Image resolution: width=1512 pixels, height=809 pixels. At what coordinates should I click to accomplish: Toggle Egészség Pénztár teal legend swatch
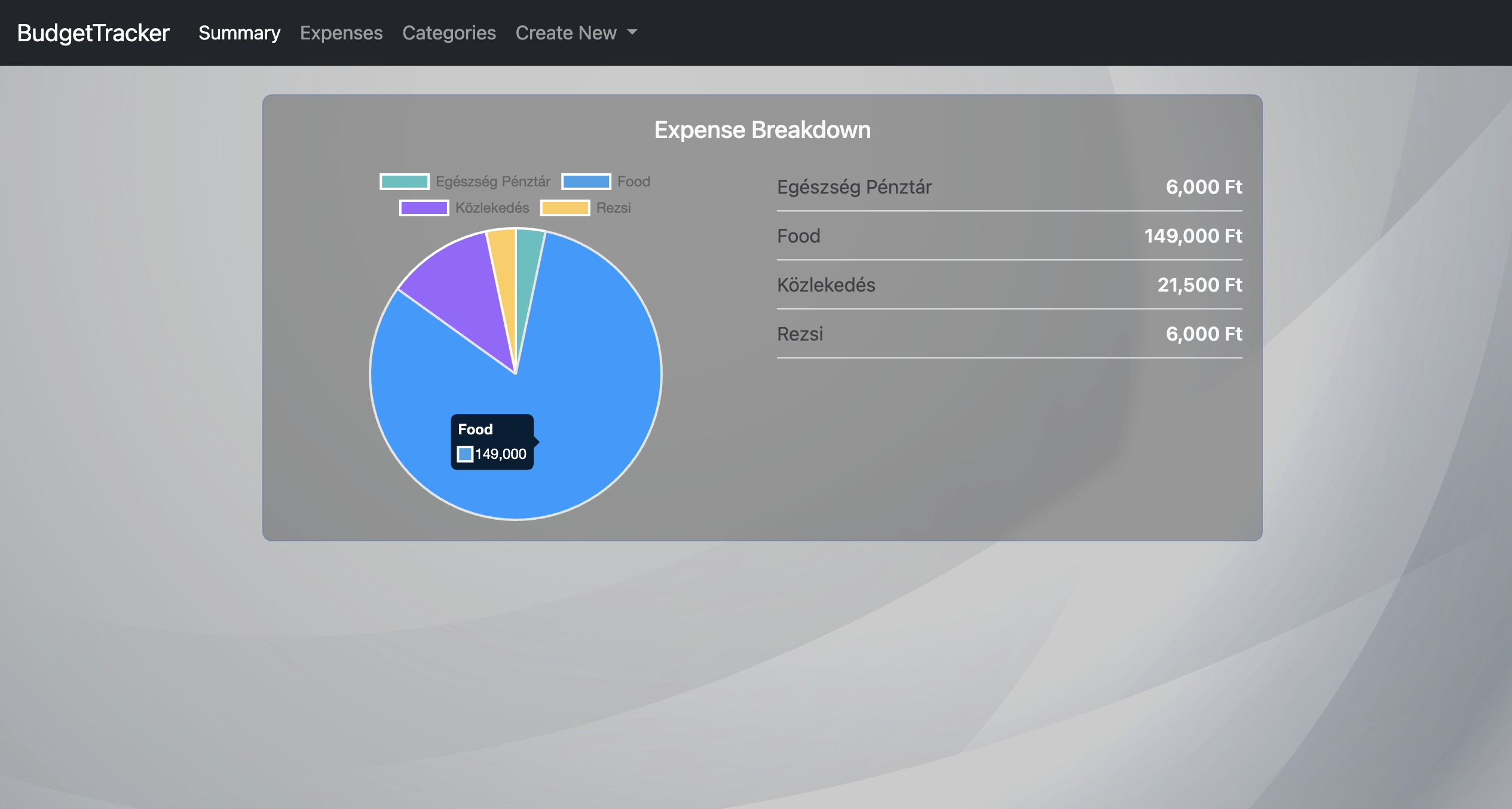click(405, 182)
